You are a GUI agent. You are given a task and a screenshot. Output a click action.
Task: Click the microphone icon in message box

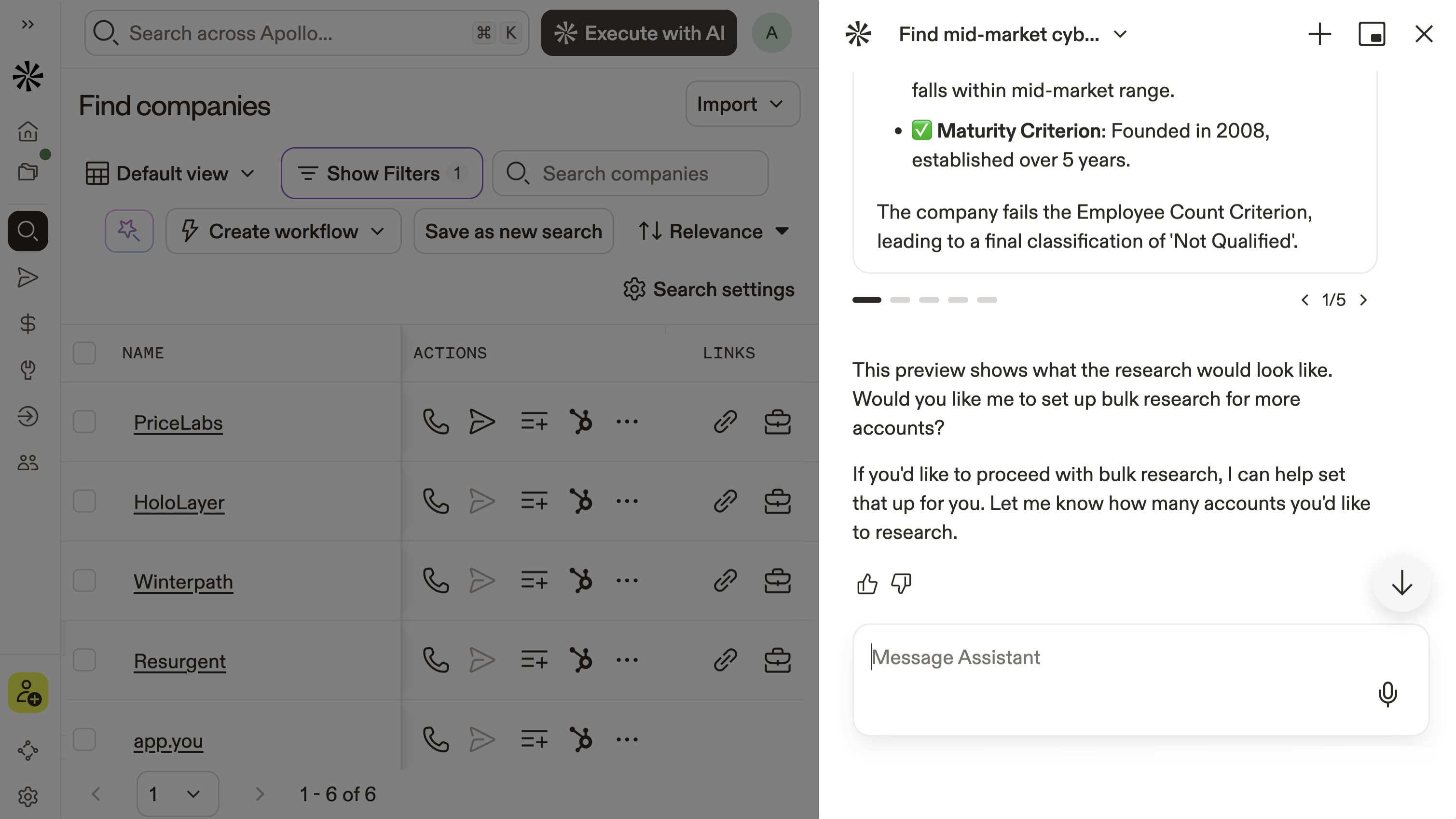click(x=1387, y=694)
